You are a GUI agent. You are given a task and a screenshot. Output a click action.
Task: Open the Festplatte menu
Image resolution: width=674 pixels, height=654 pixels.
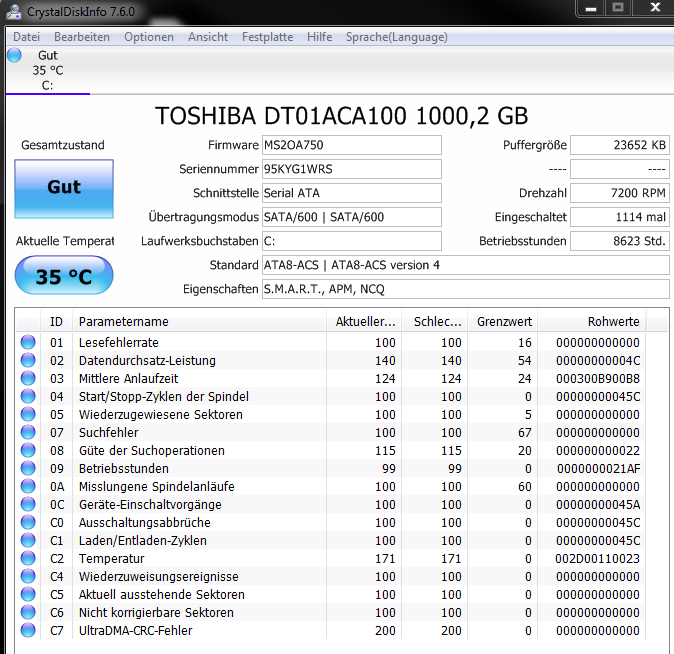[x=267, y=37]
